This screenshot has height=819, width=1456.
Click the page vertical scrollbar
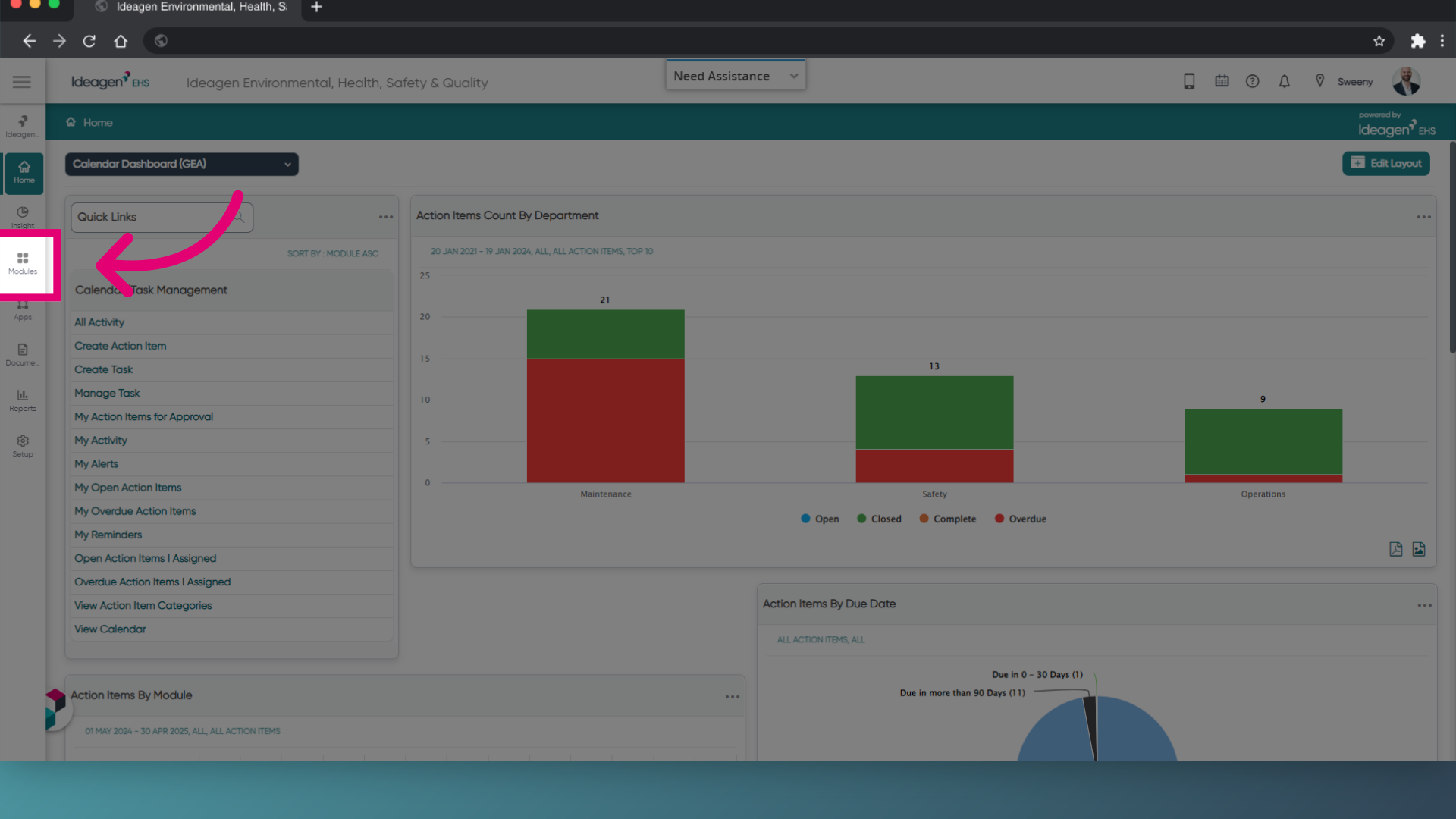pyautogui.click(x=1451, y=246)
